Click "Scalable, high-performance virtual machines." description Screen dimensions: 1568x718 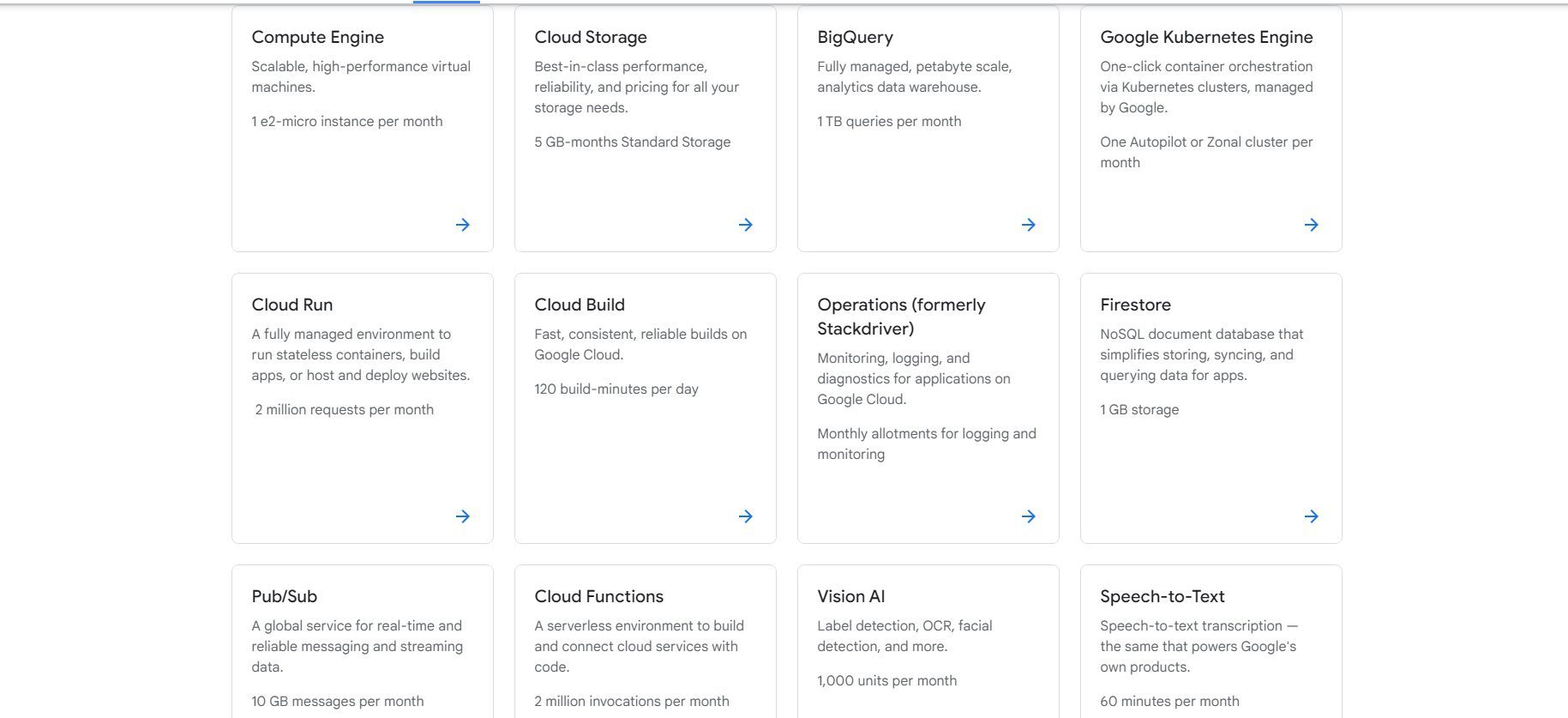pos(361,76)
